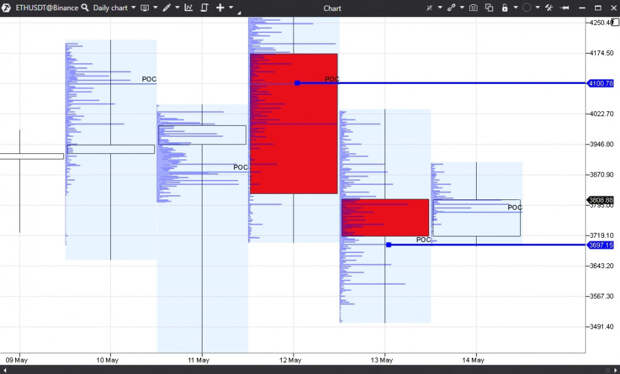This screenshot has height=374, width=620.
Task: Toggle the padlock lock icon
Action: [505, 8]
